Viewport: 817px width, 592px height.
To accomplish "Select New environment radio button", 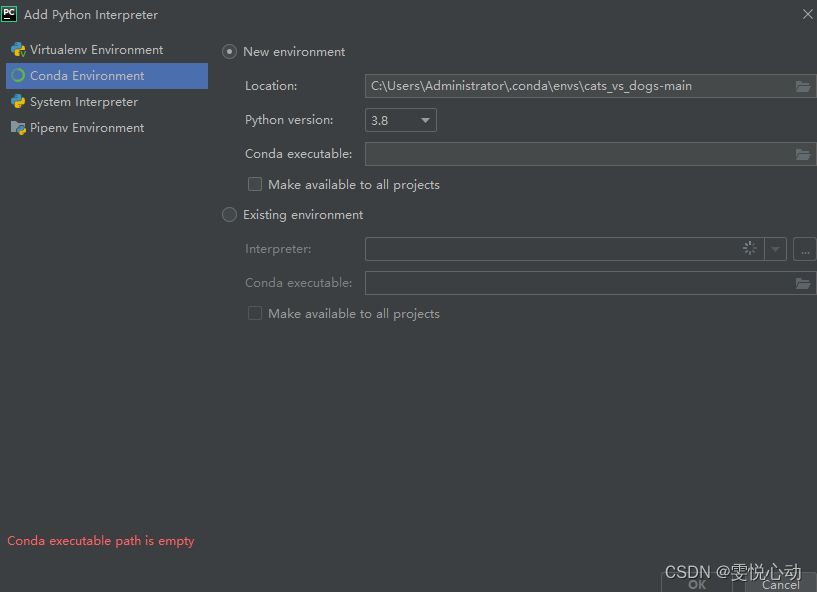I will (229, 52).
